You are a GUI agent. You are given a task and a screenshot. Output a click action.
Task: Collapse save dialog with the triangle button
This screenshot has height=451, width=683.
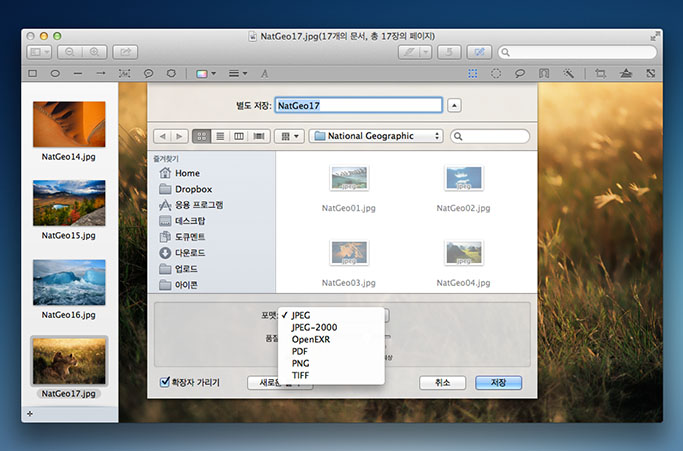(455, 104)
